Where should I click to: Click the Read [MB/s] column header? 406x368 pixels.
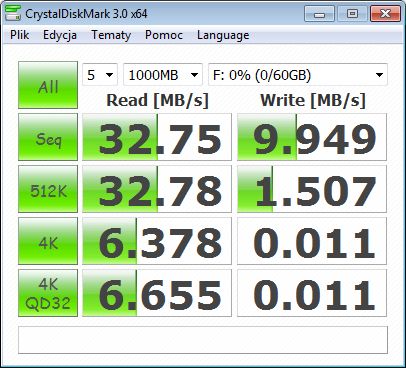[x=157, y=100]
